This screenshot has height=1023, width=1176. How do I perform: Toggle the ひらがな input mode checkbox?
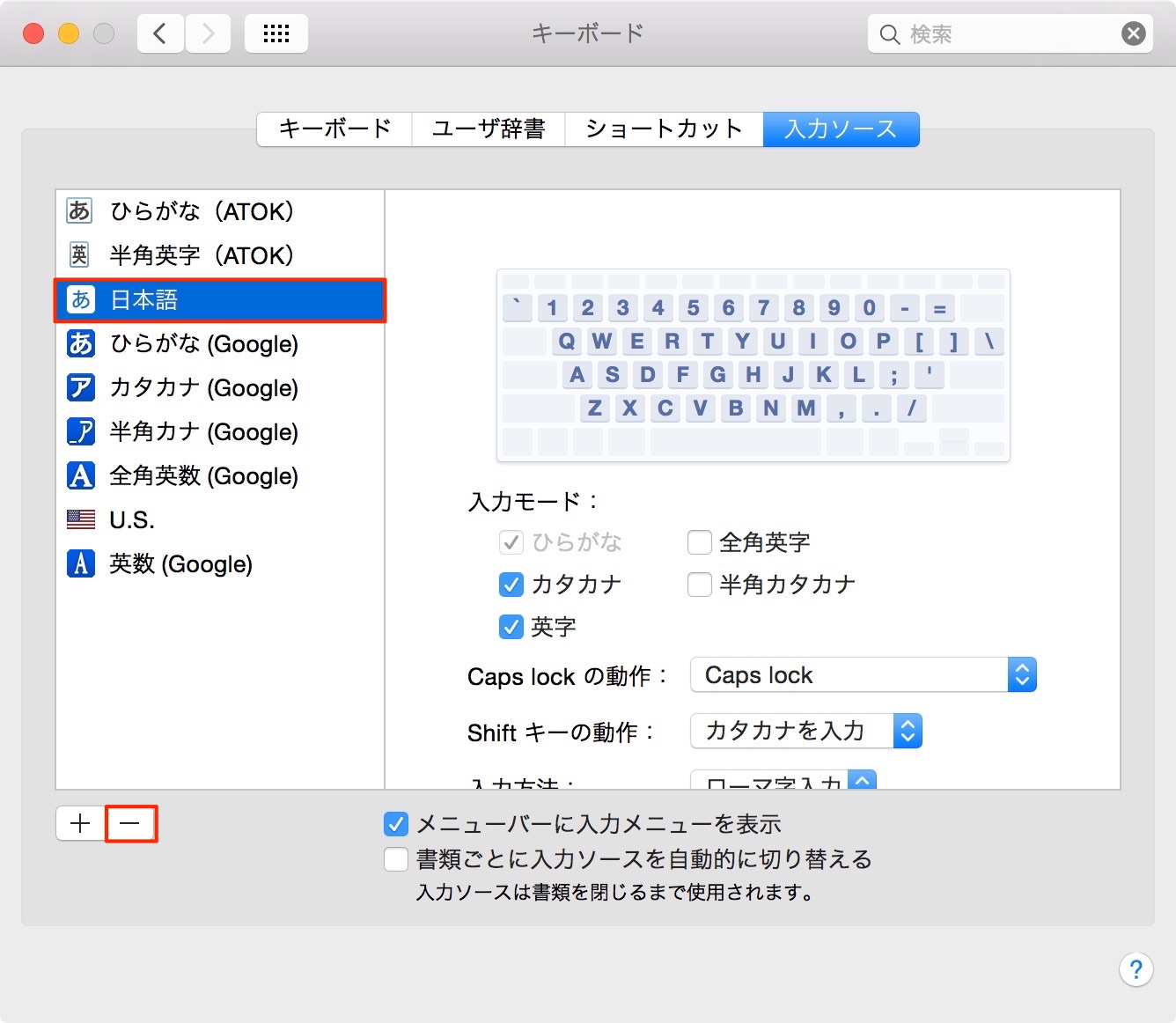tap(511, 542)
